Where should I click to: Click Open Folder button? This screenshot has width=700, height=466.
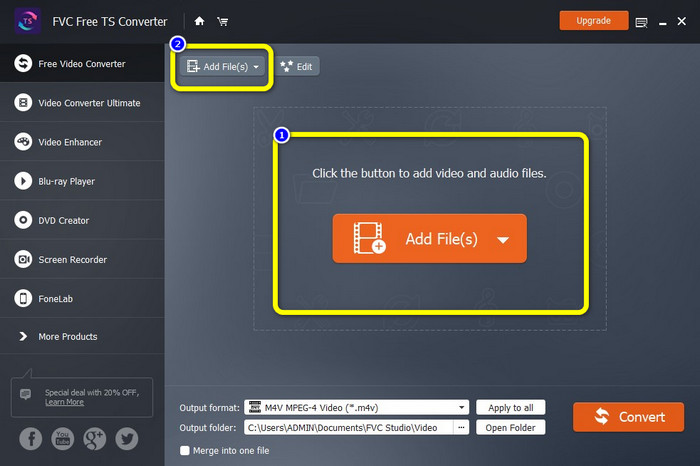click(511, 428)
